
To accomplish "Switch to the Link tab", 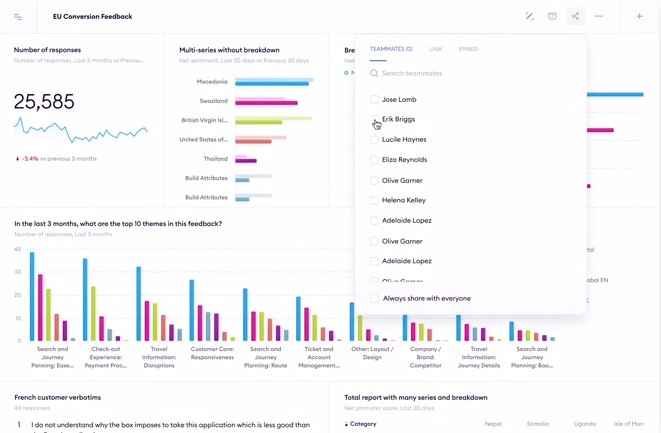I will click(x=435, y=49).
